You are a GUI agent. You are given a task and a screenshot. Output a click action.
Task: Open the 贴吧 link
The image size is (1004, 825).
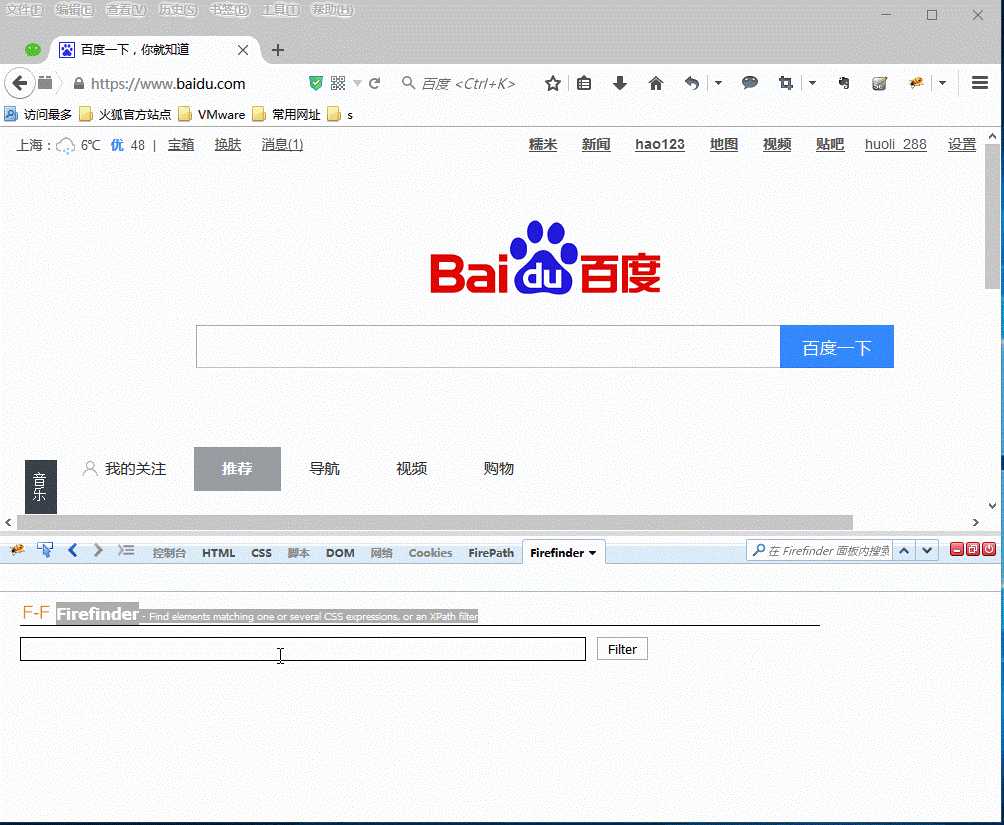click(x=830, y=145)
